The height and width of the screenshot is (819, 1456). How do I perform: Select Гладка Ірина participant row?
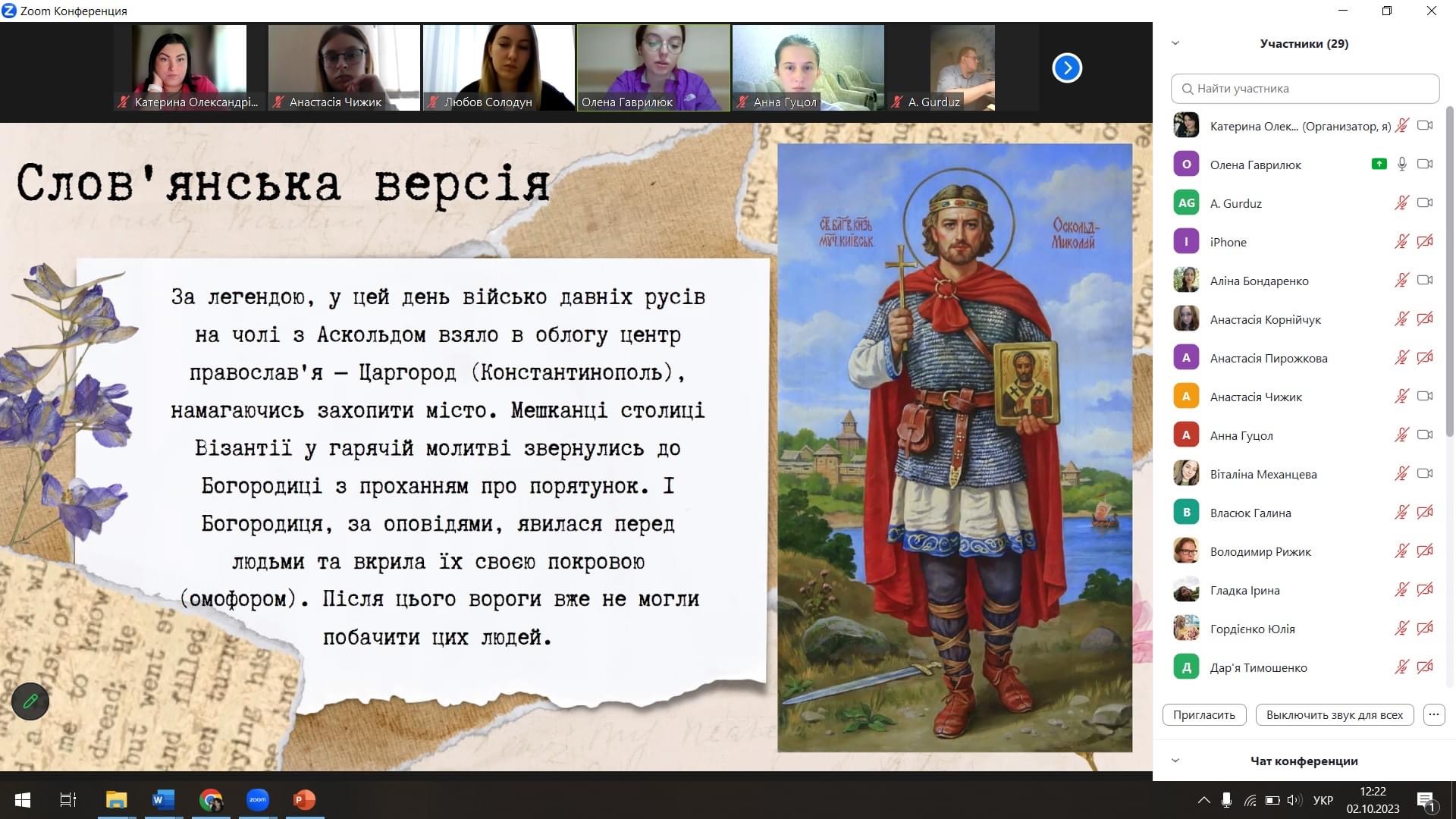pyautogui.click(x=1304, y=590)
